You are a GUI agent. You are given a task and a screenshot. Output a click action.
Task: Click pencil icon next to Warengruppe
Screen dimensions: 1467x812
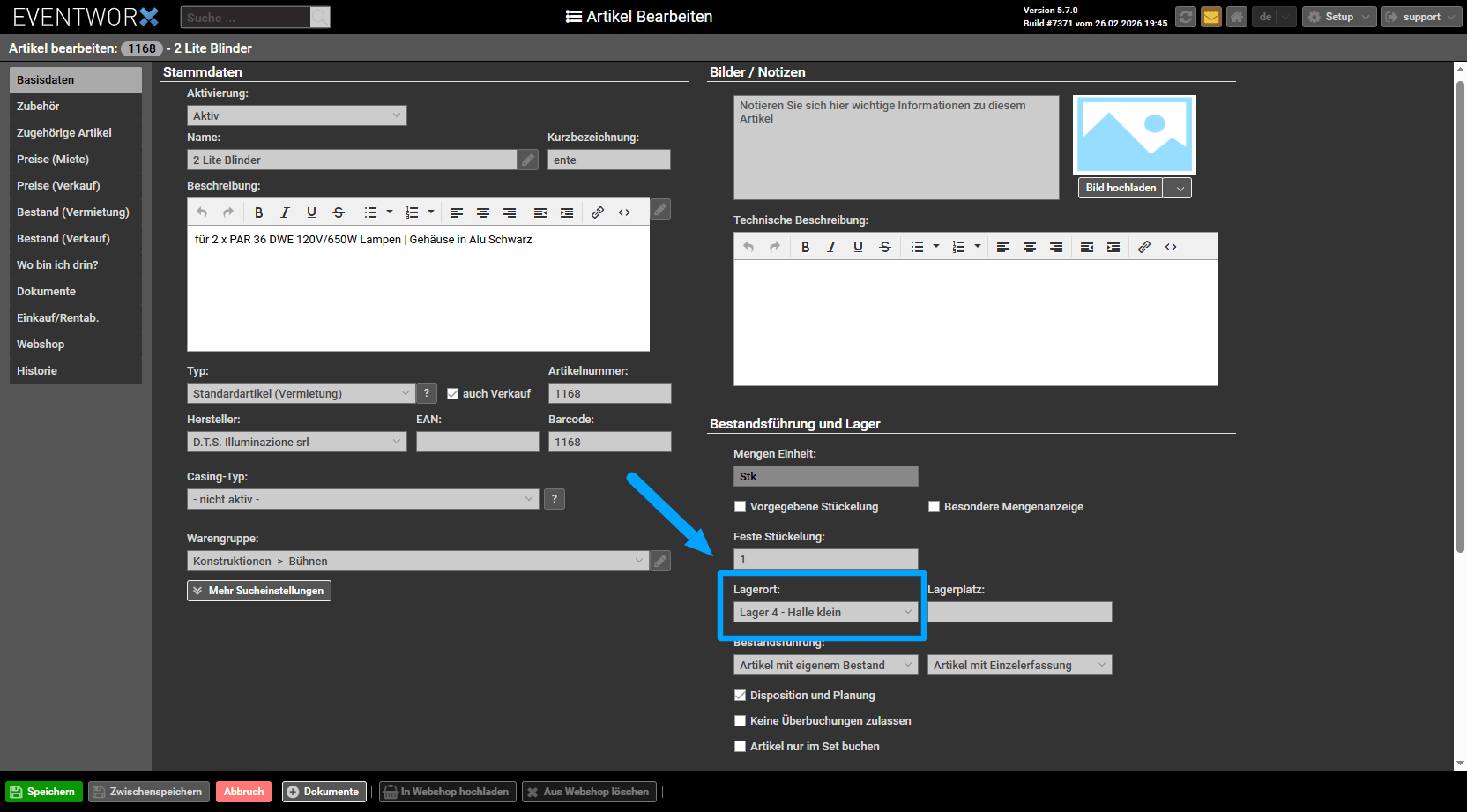[x=660, y=561]
